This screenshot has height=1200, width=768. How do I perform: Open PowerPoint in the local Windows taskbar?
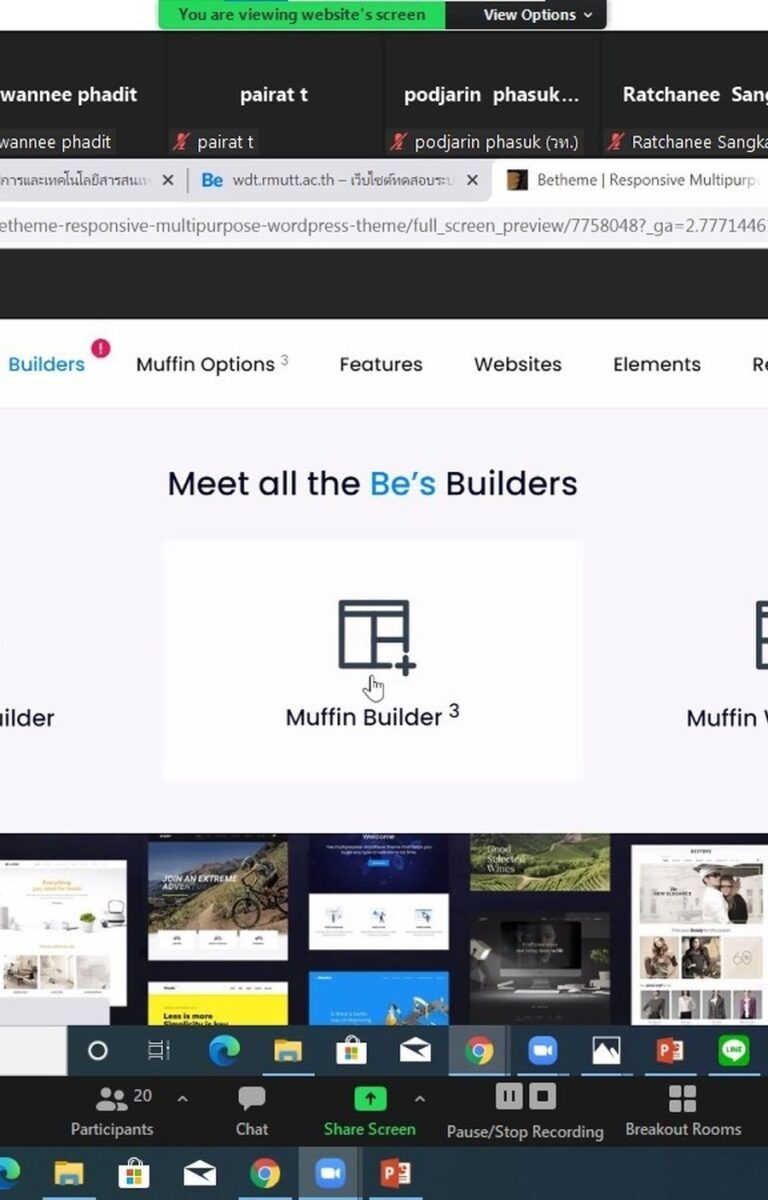coord(396,1173)
